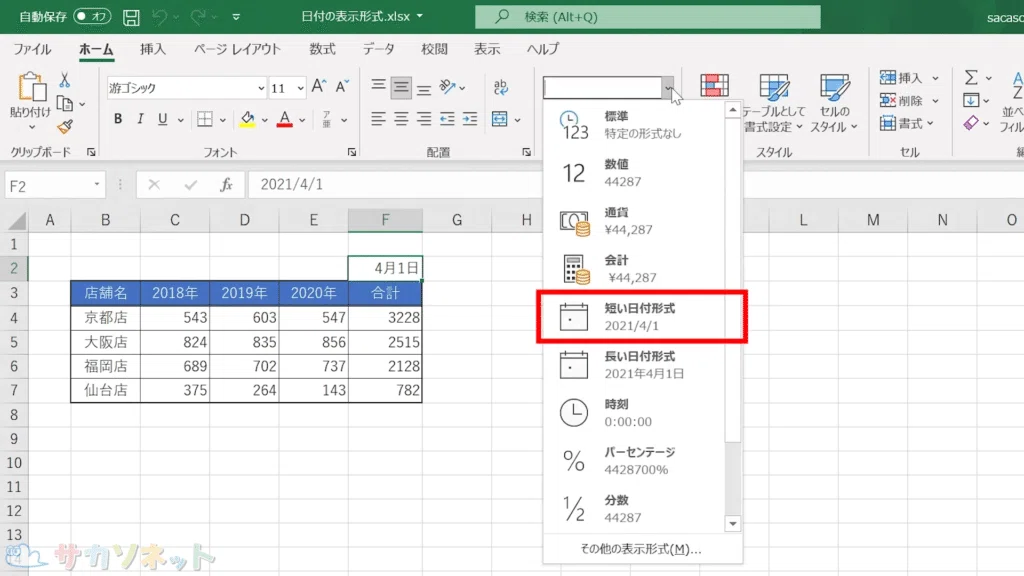The image size is (1024, 576).
Task: Expand the font group dialog launcher
Action: pos(352,152)
